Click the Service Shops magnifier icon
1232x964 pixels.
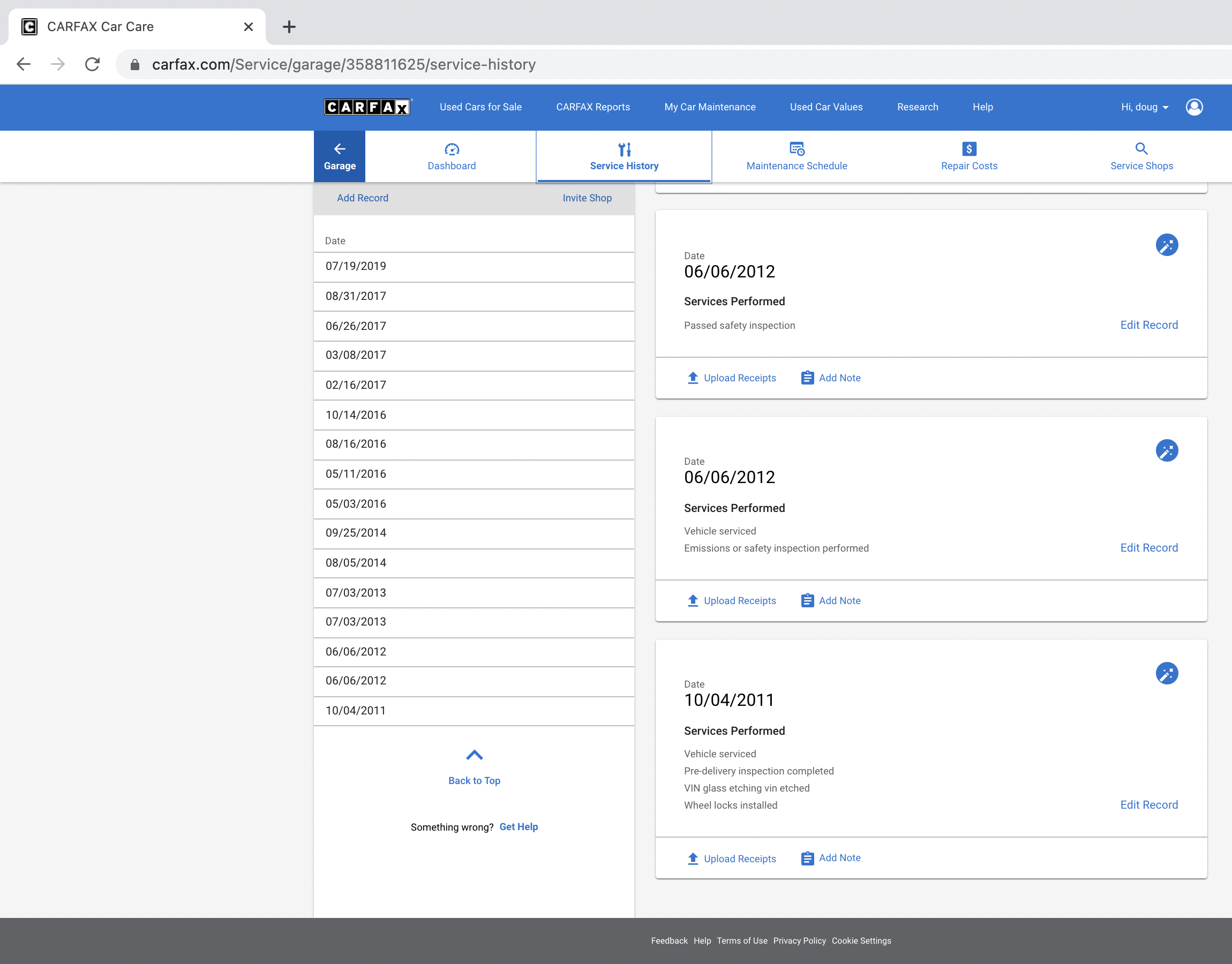[1141, 149]
